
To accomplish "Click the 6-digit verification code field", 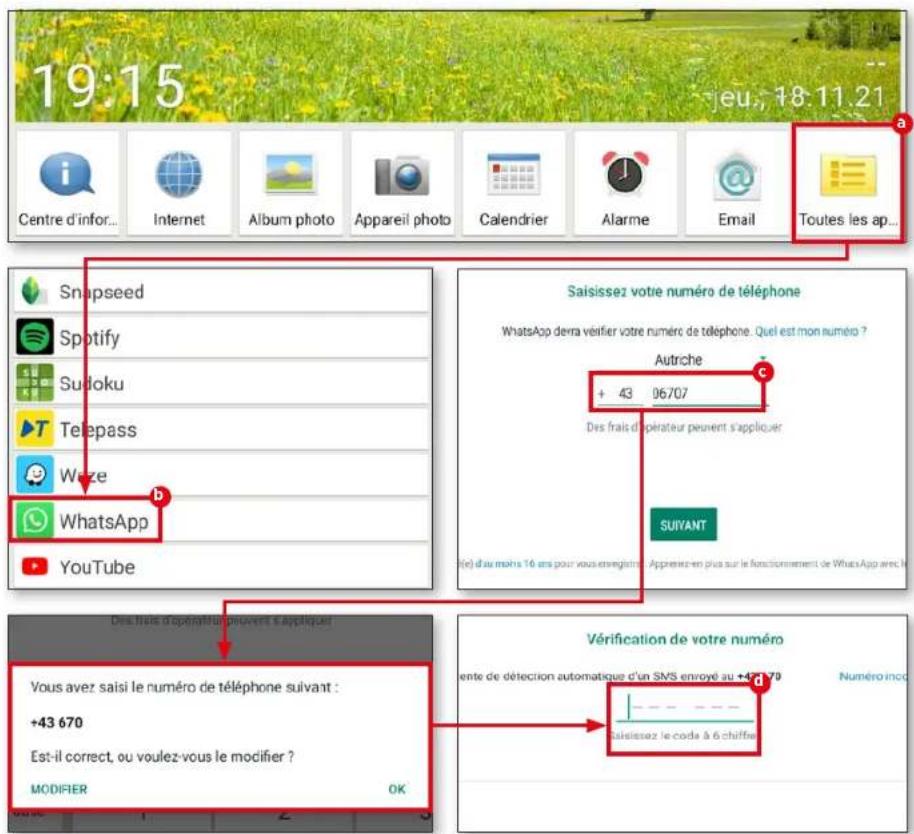I will pyautogui.click(x=685, y=708).
